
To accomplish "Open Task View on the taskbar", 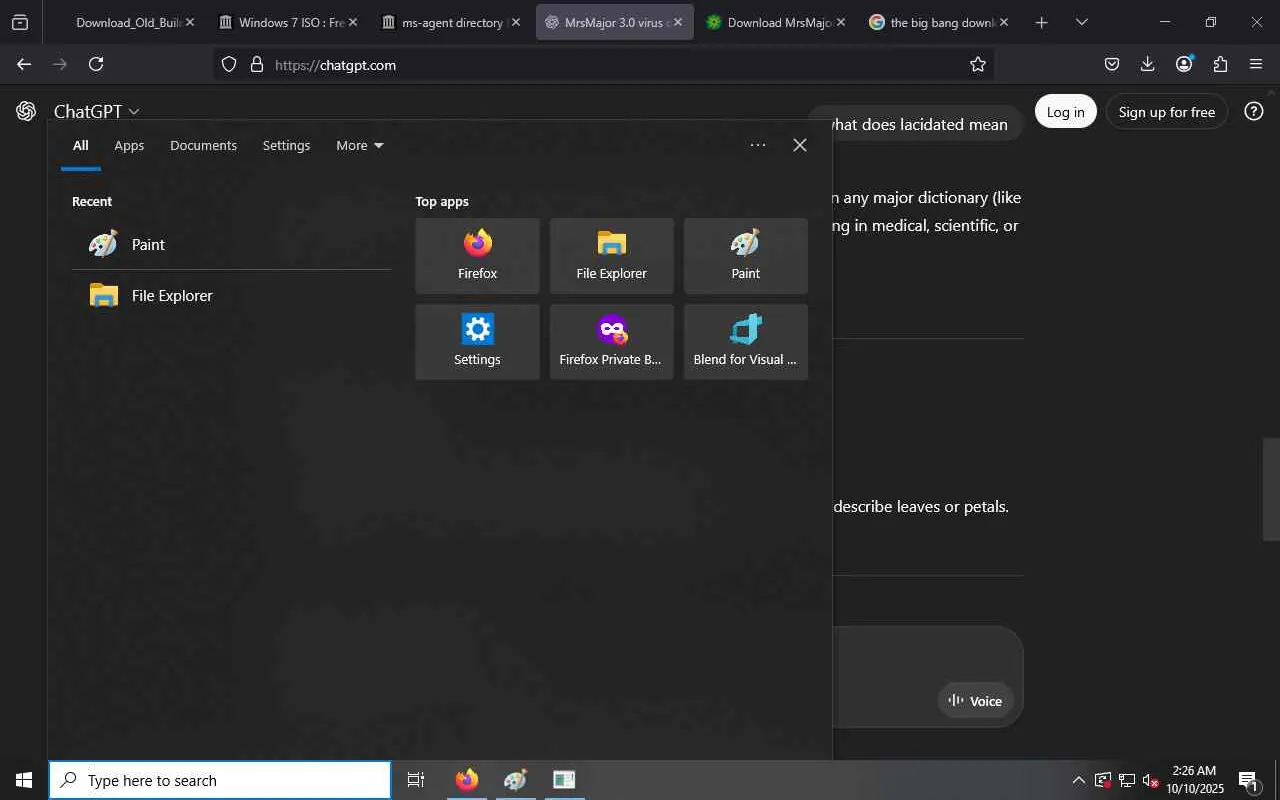I will (x=416, y=780).
